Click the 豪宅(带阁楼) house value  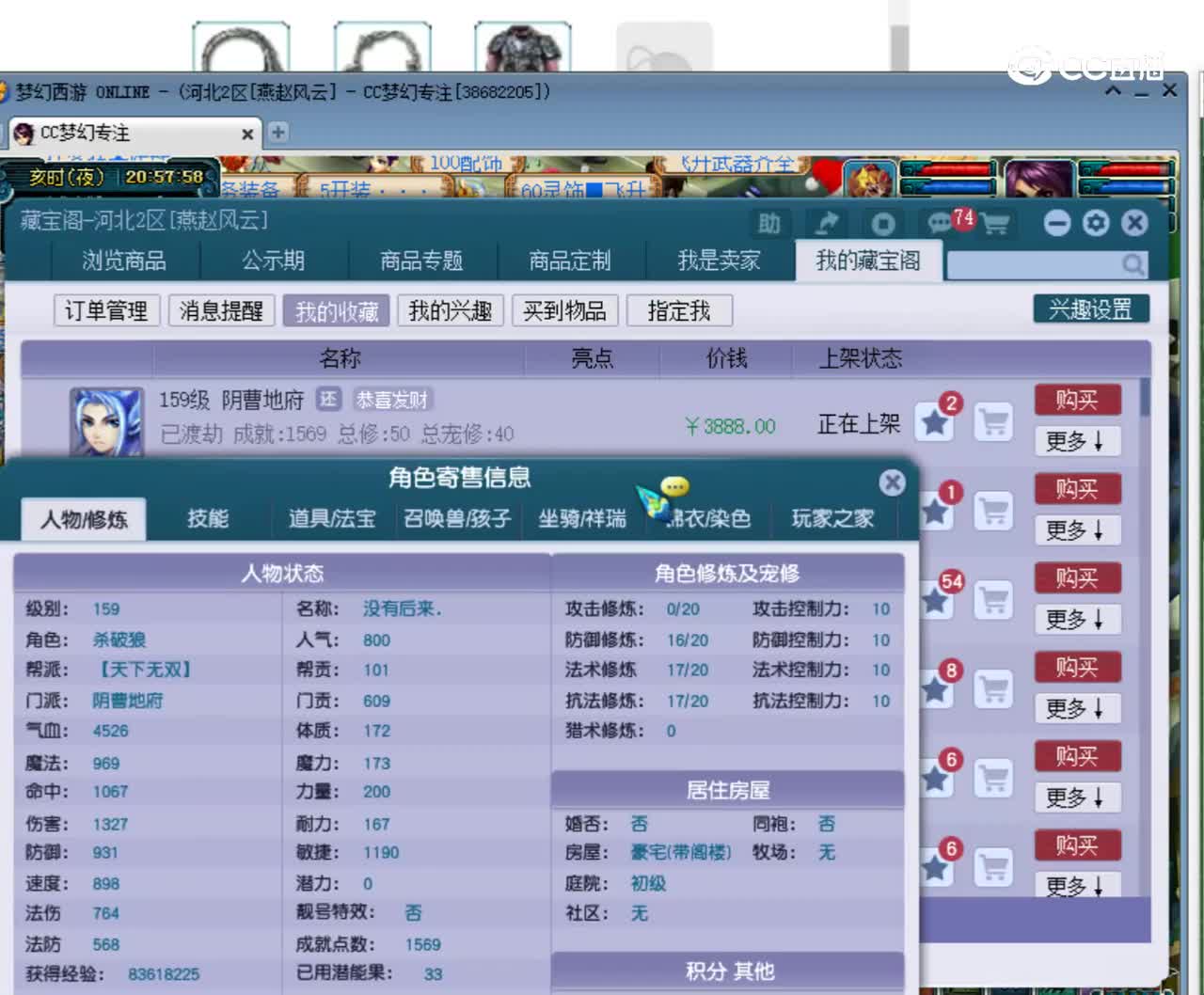coord(681,852)
